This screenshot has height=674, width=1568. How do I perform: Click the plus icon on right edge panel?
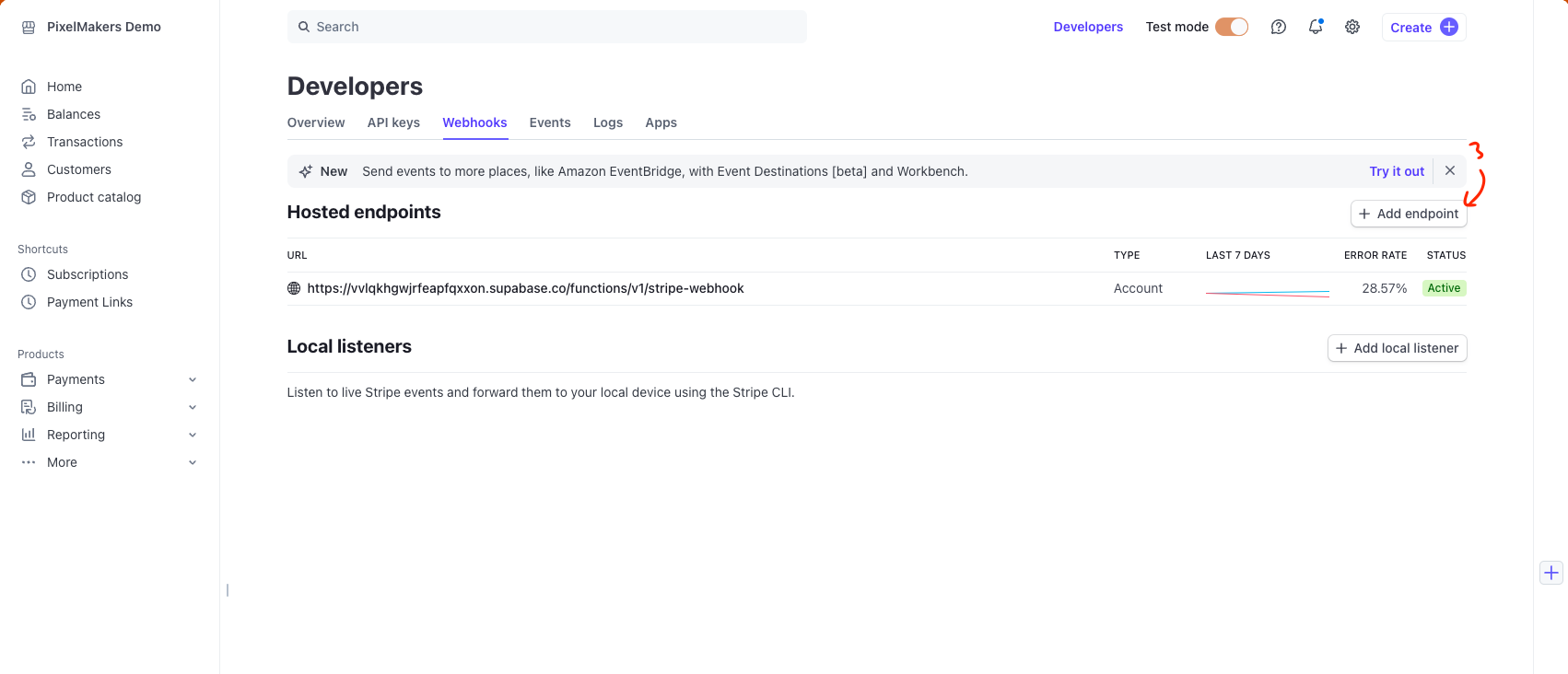(1551, 573)
